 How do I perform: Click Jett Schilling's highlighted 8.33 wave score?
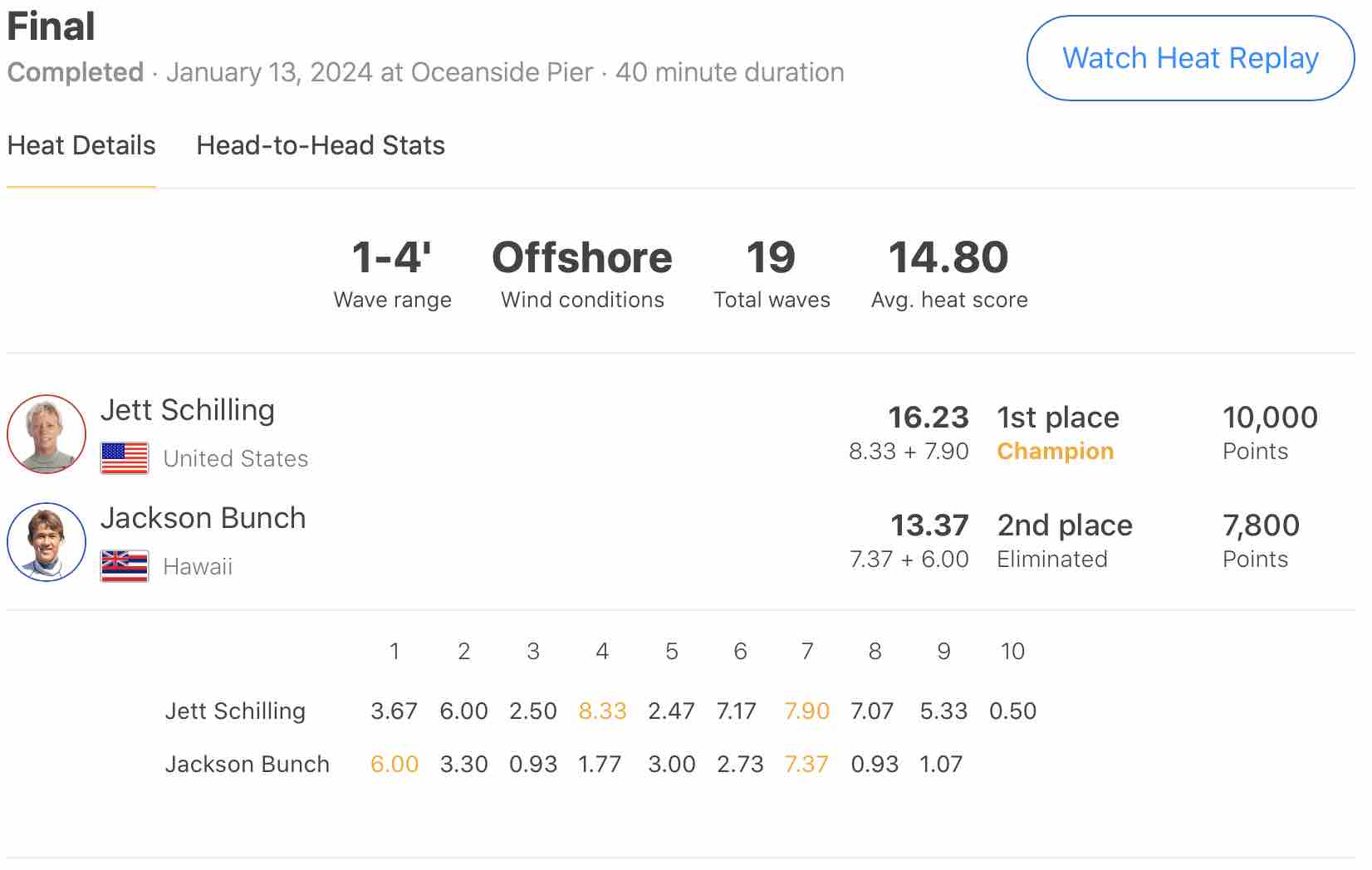click(x=602, y=711)
